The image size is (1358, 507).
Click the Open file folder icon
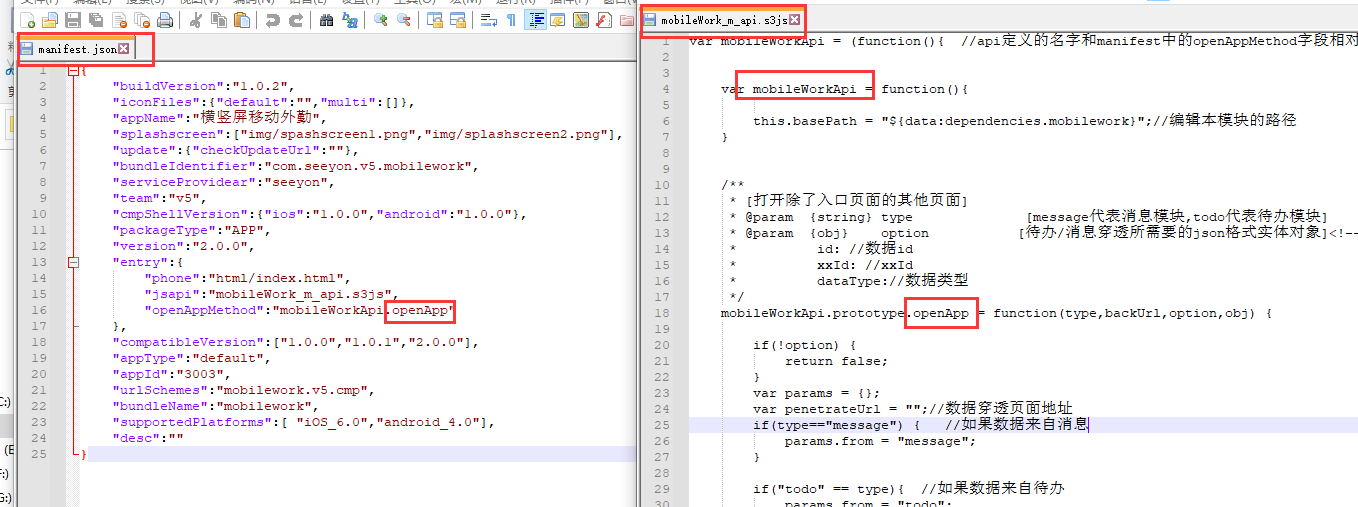click(x=49, y=19)
